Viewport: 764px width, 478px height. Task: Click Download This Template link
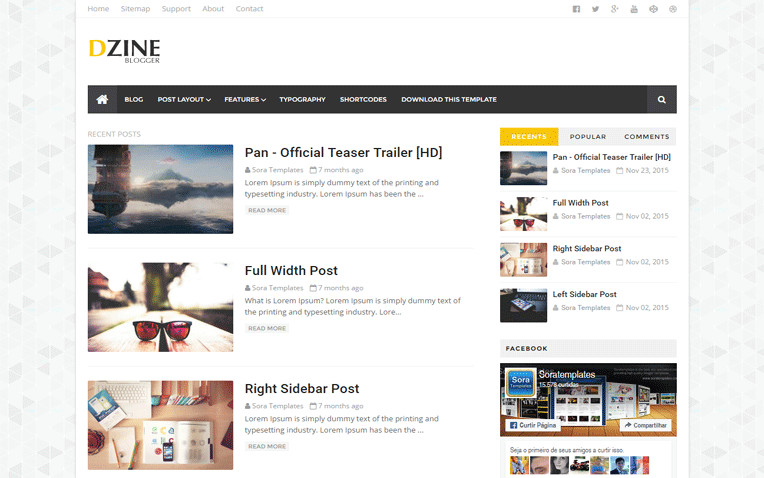pos(449,99)
